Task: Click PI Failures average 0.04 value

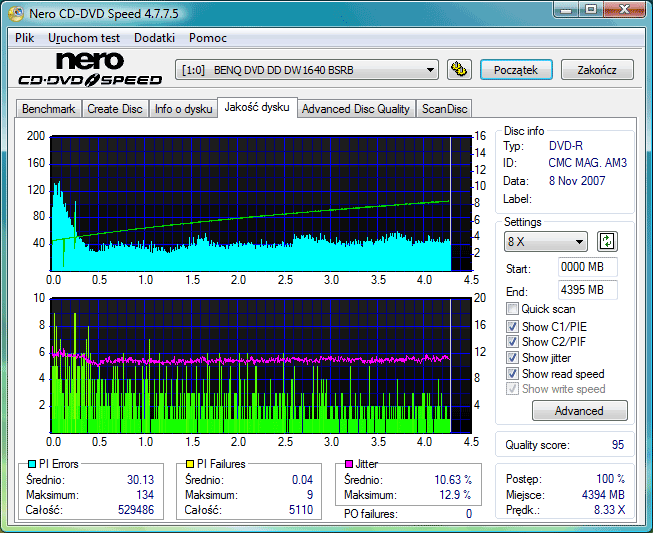Action: tap(302, 480)
